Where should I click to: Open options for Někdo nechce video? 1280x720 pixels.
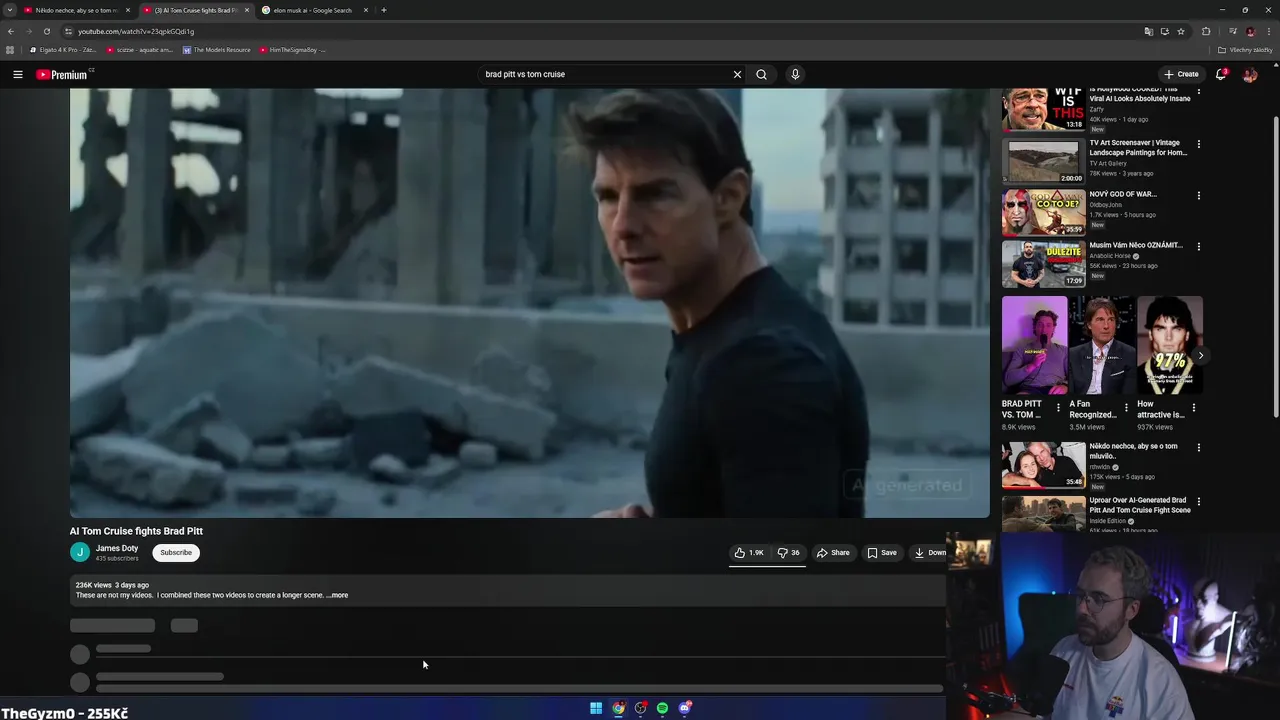click(1198, 447)
